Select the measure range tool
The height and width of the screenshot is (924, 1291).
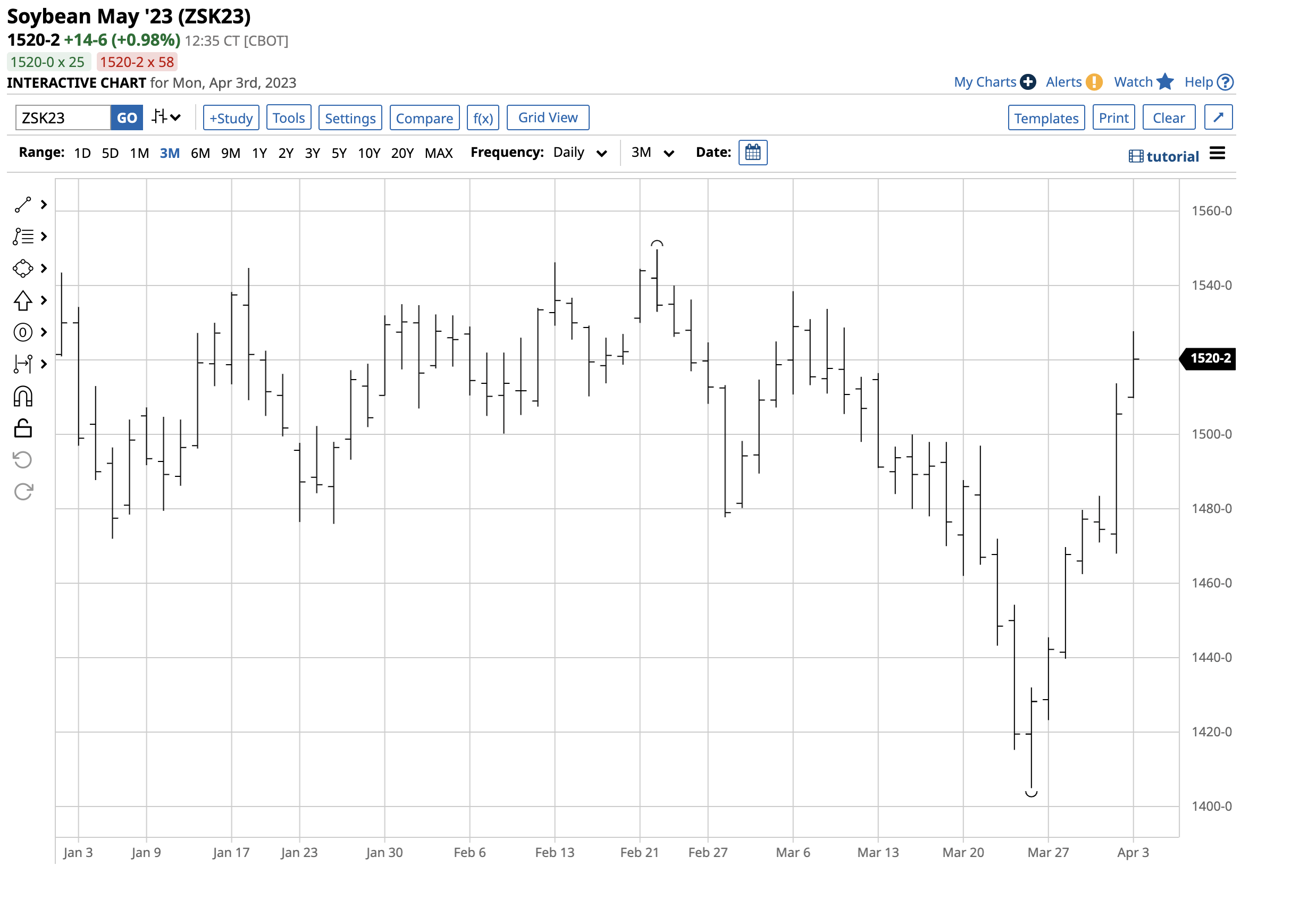23,364
